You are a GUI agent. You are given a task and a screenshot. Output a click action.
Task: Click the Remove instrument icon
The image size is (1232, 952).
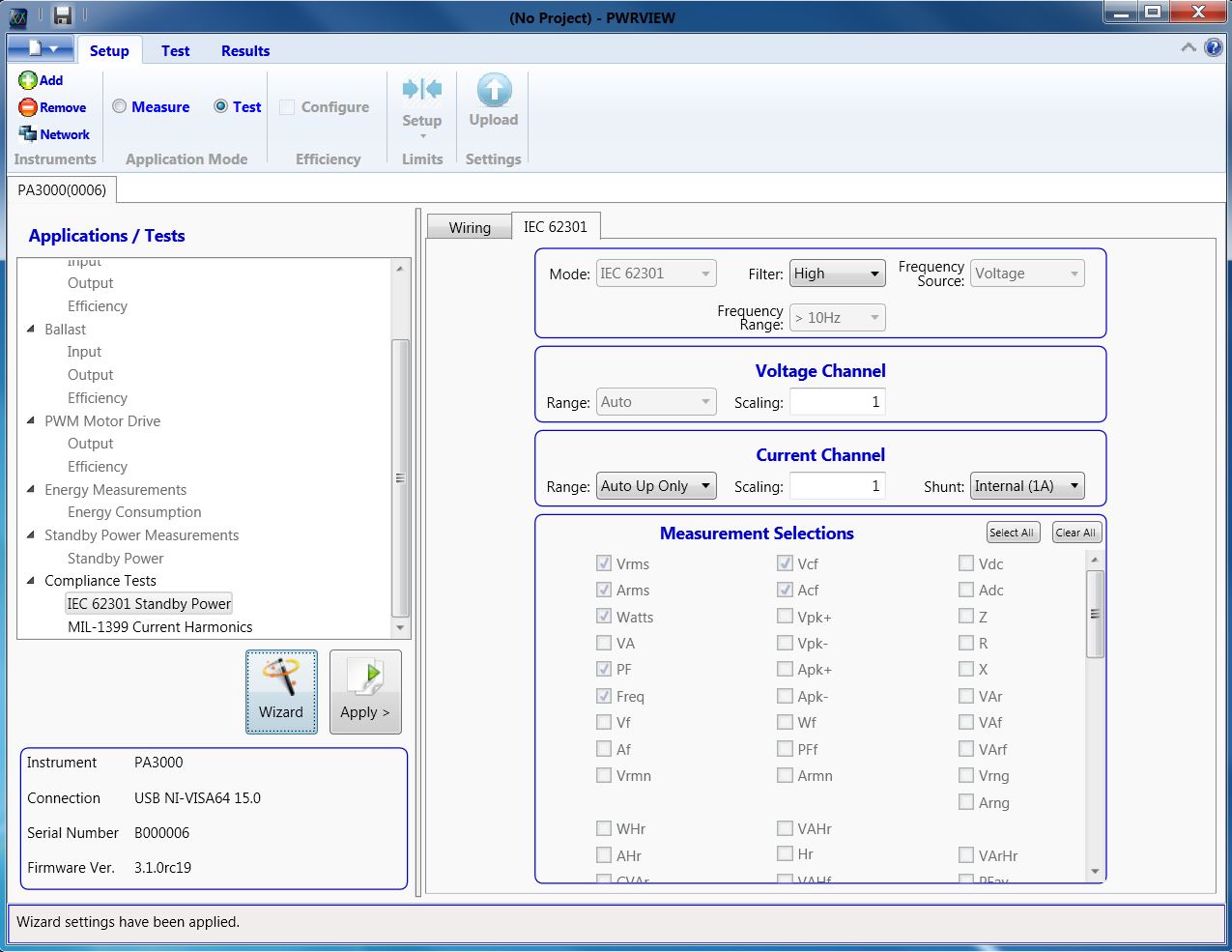28,107
